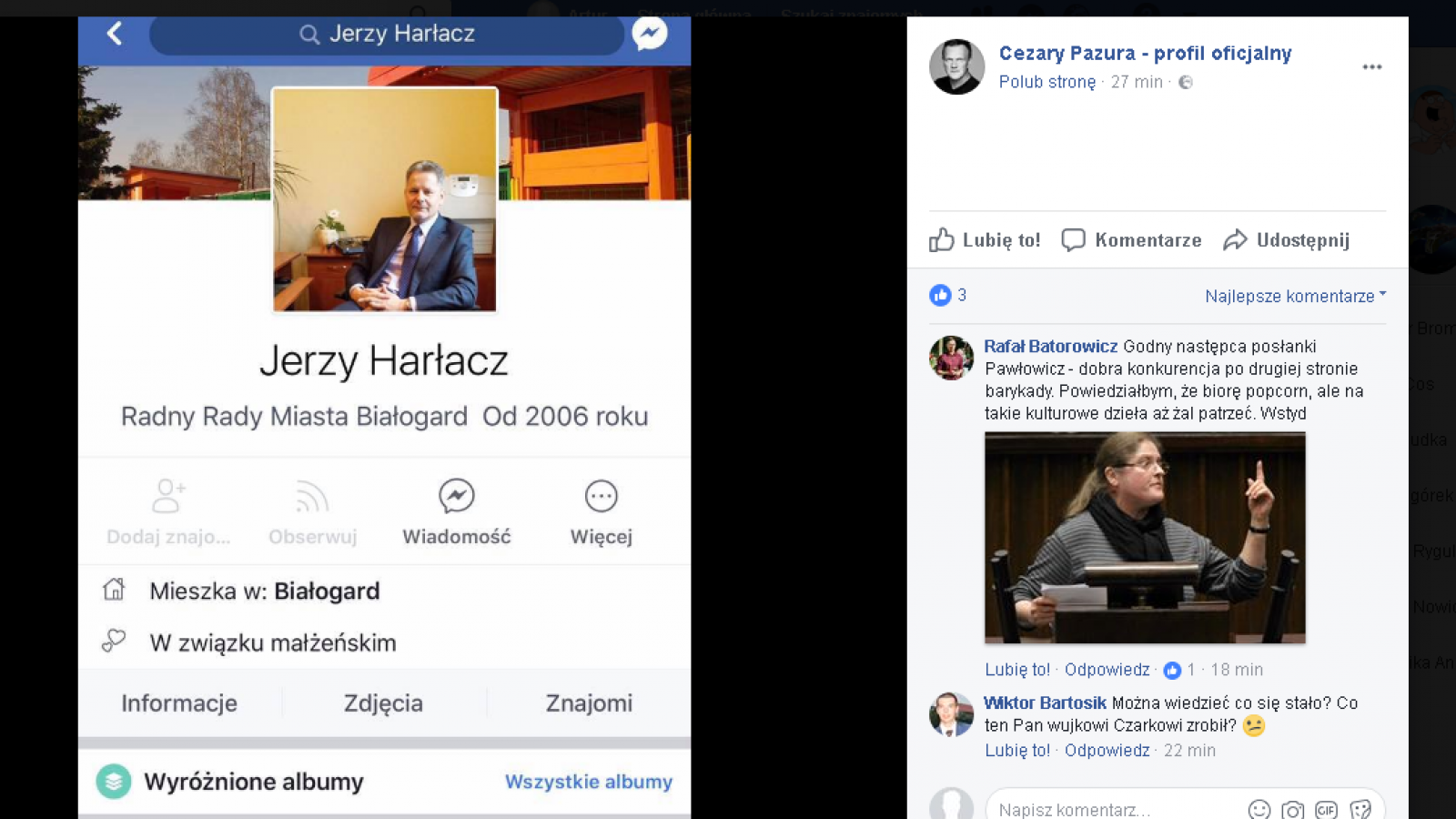
Task: Click like count icon on Rafał's comment
Action: click(1172, 671)
